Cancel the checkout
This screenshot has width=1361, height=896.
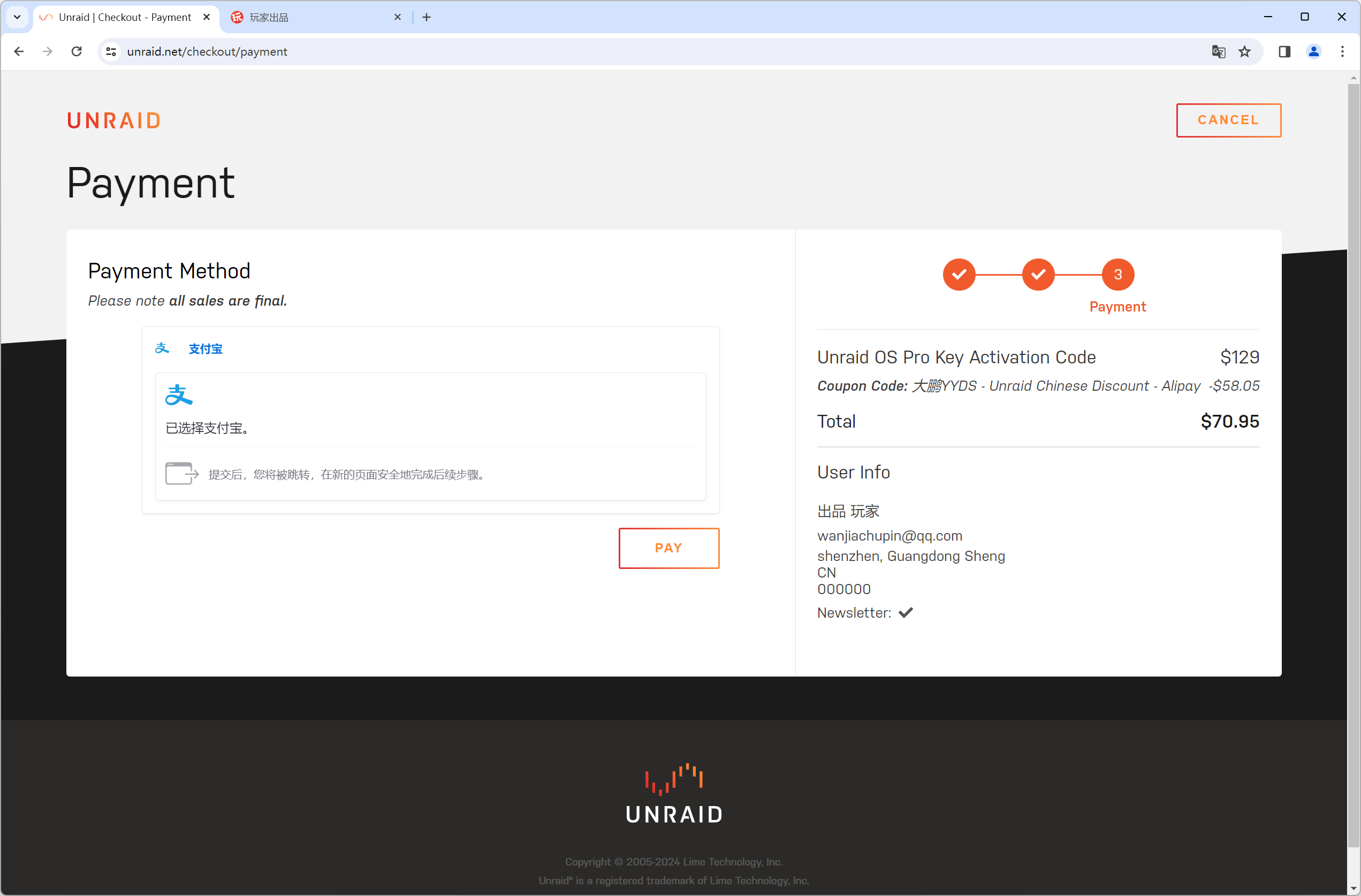(x=1228, y=120)
